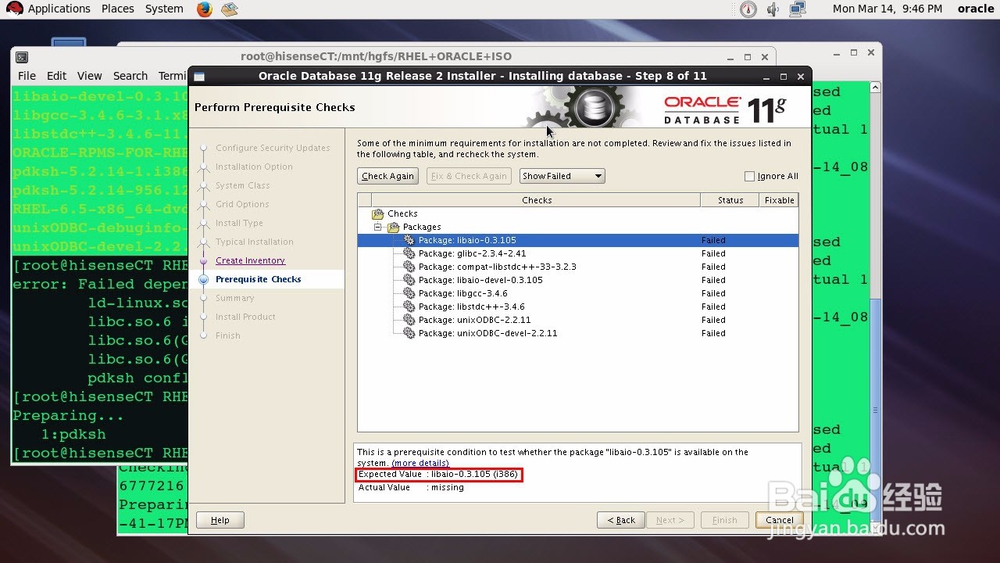
Task: Click the Back button
Action: tap(621, 520)
